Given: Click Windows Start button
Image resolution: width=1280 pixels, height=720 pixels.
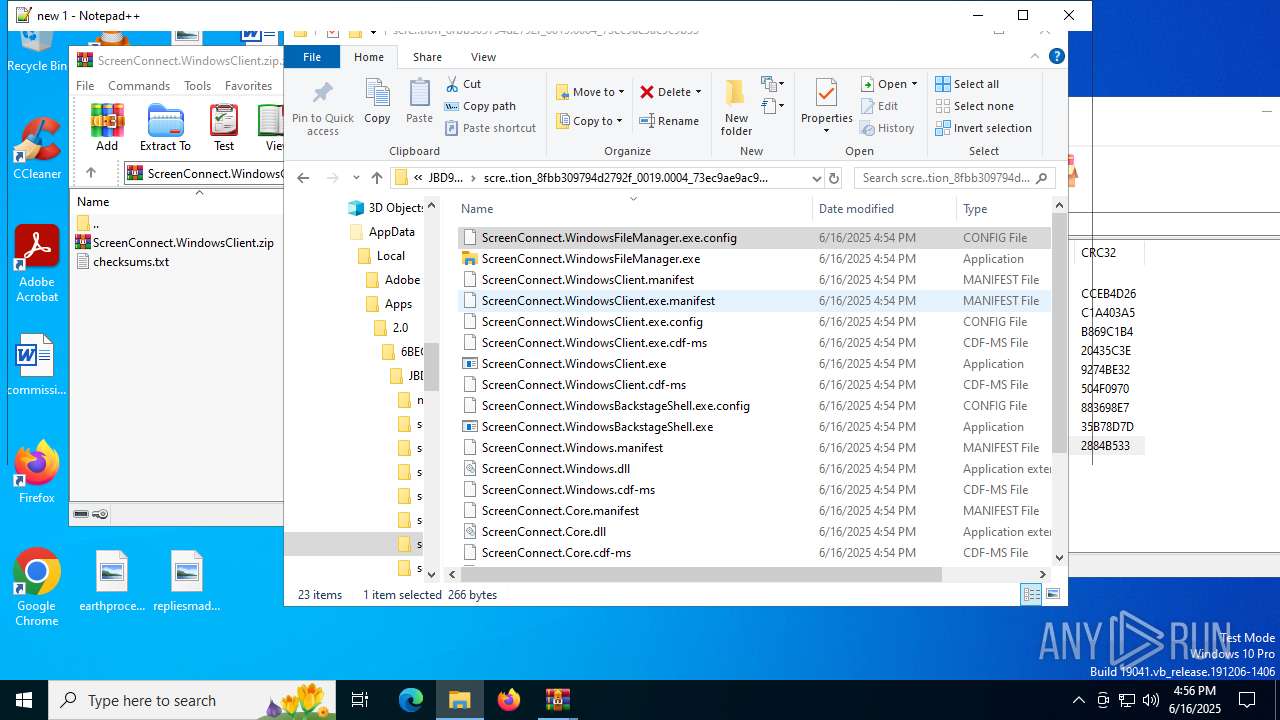Looking at the screenshot, I should 24,700.
